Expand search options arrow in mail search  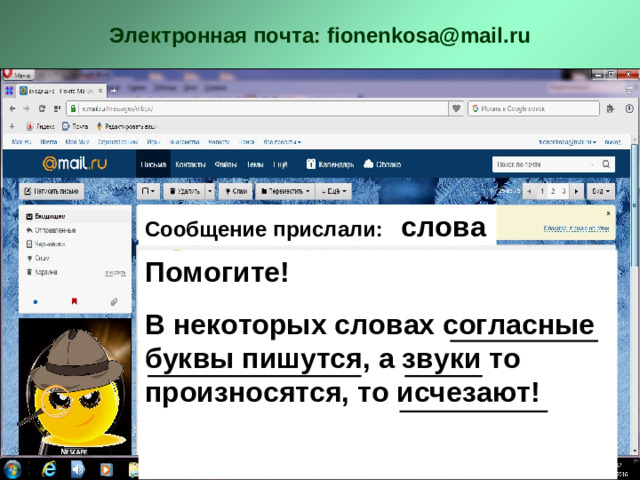coord(592,164)
